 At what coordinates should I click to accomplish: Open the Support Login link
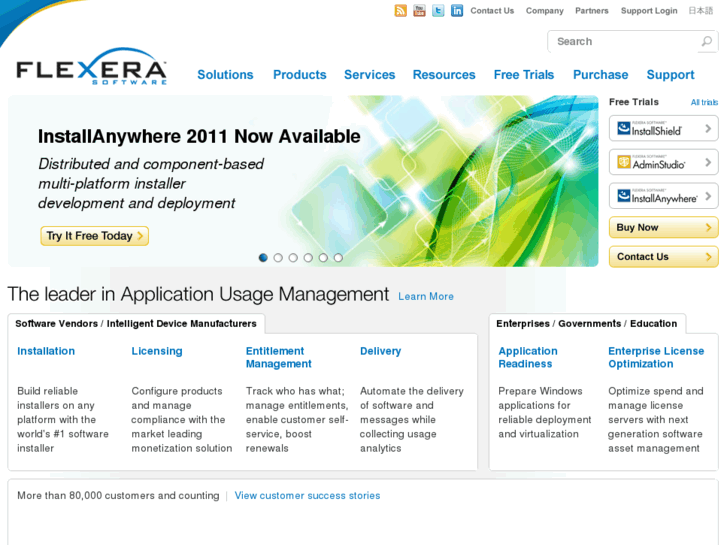pyautogui.click(x=649, y=11)
